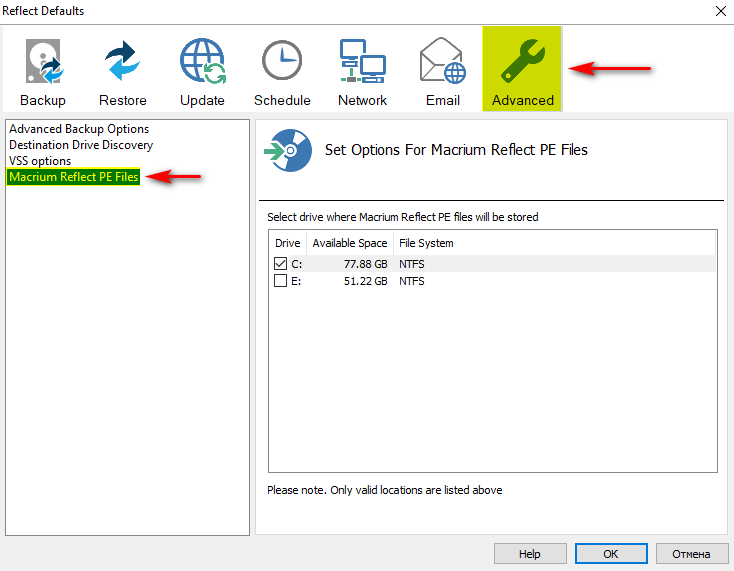Screen dimensions: 734x571
Task: Select the Advanced wrench icon
Action: tap(522, 69)
